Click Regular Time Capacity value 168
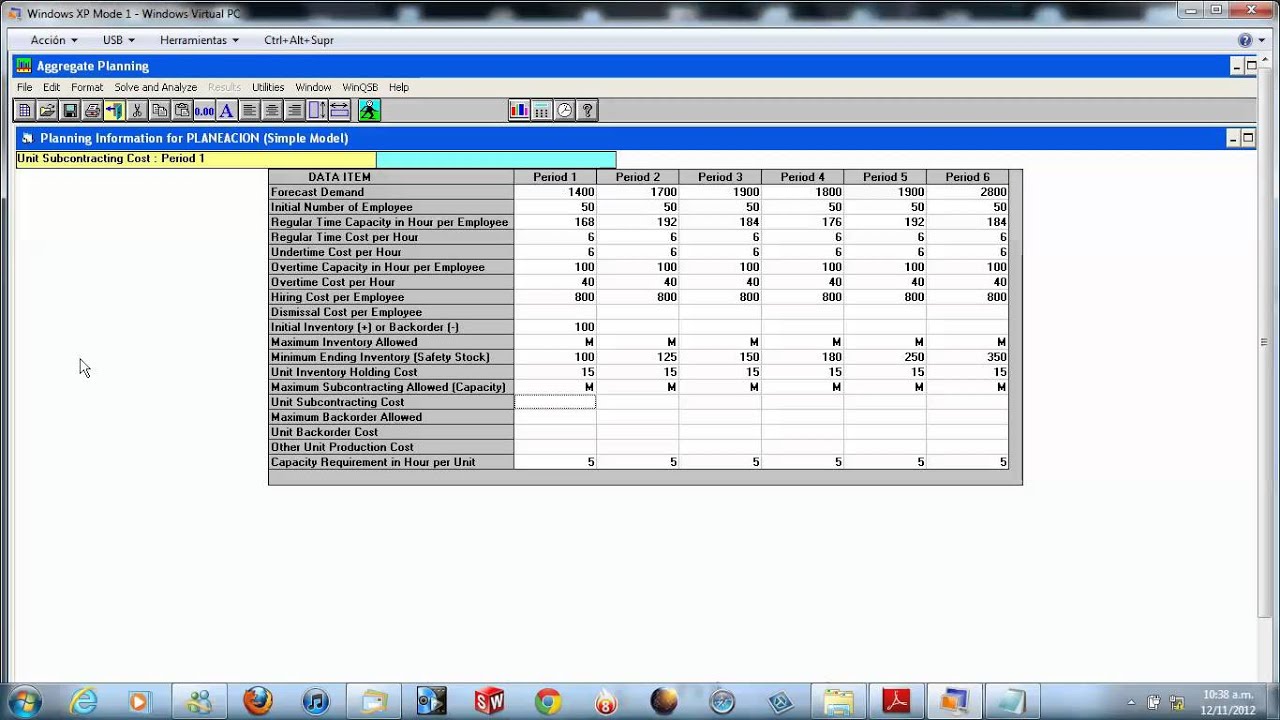This screenshot has height=720, width=1280. pos(555,222)
